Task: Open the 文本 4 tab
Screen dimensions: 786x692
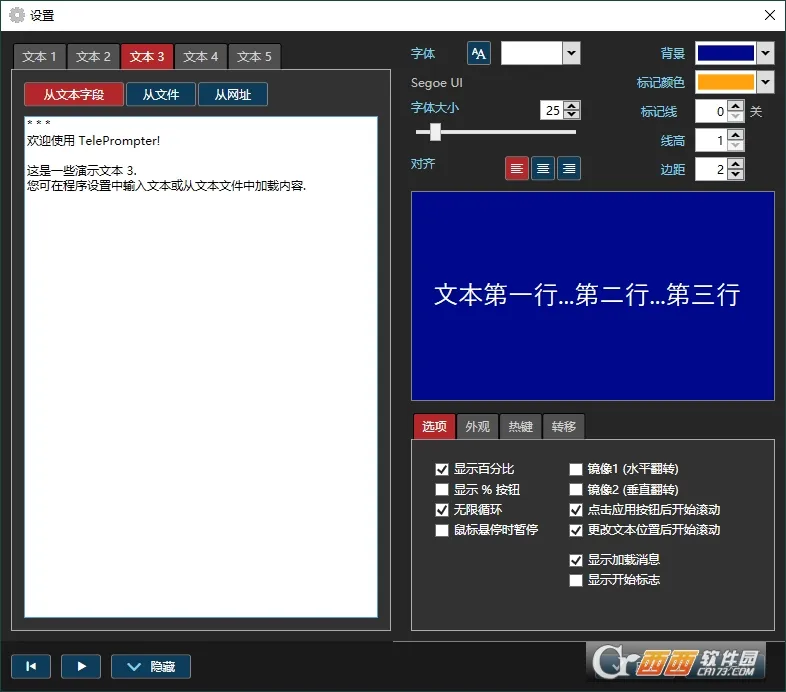Action: 201,57
